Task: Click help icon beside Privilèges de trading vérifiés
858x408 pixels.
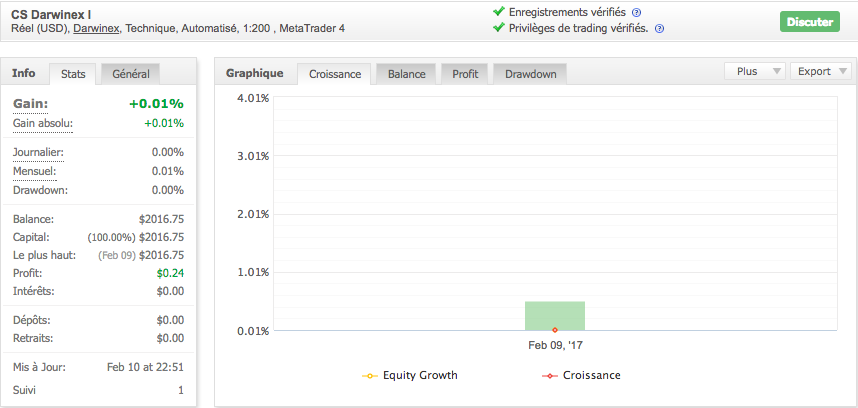Action: pyautogui.click(x=659, y=28)
